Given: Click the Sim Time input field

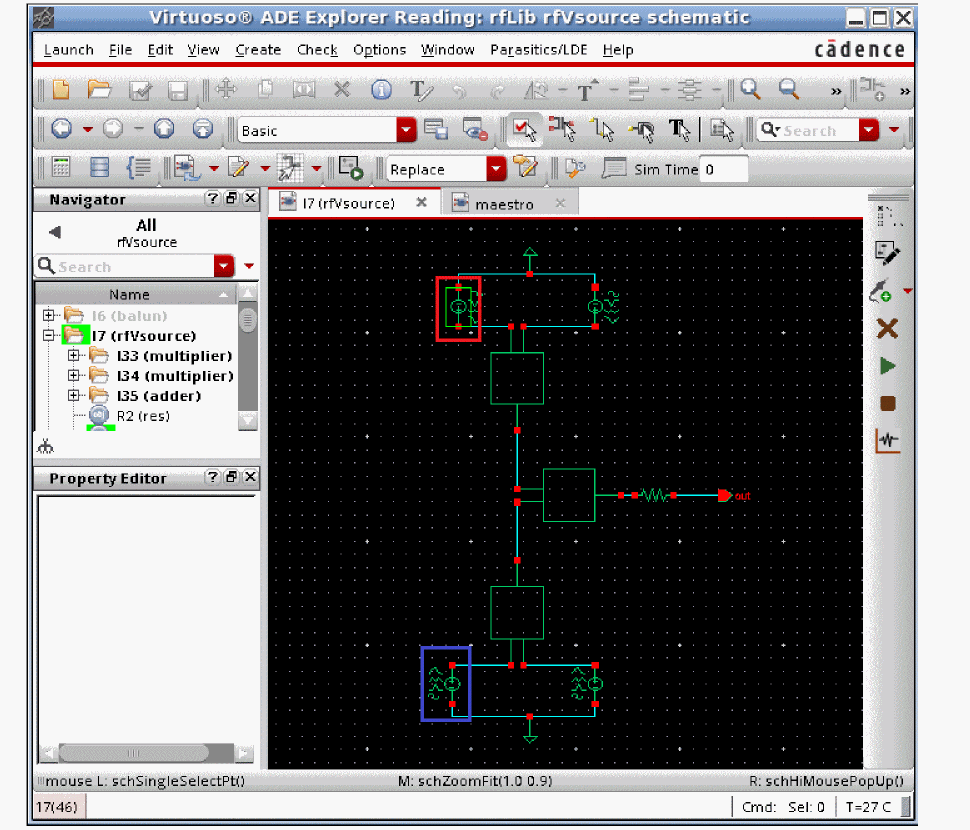Looking at the screenshot, I should tap(724, 169).
